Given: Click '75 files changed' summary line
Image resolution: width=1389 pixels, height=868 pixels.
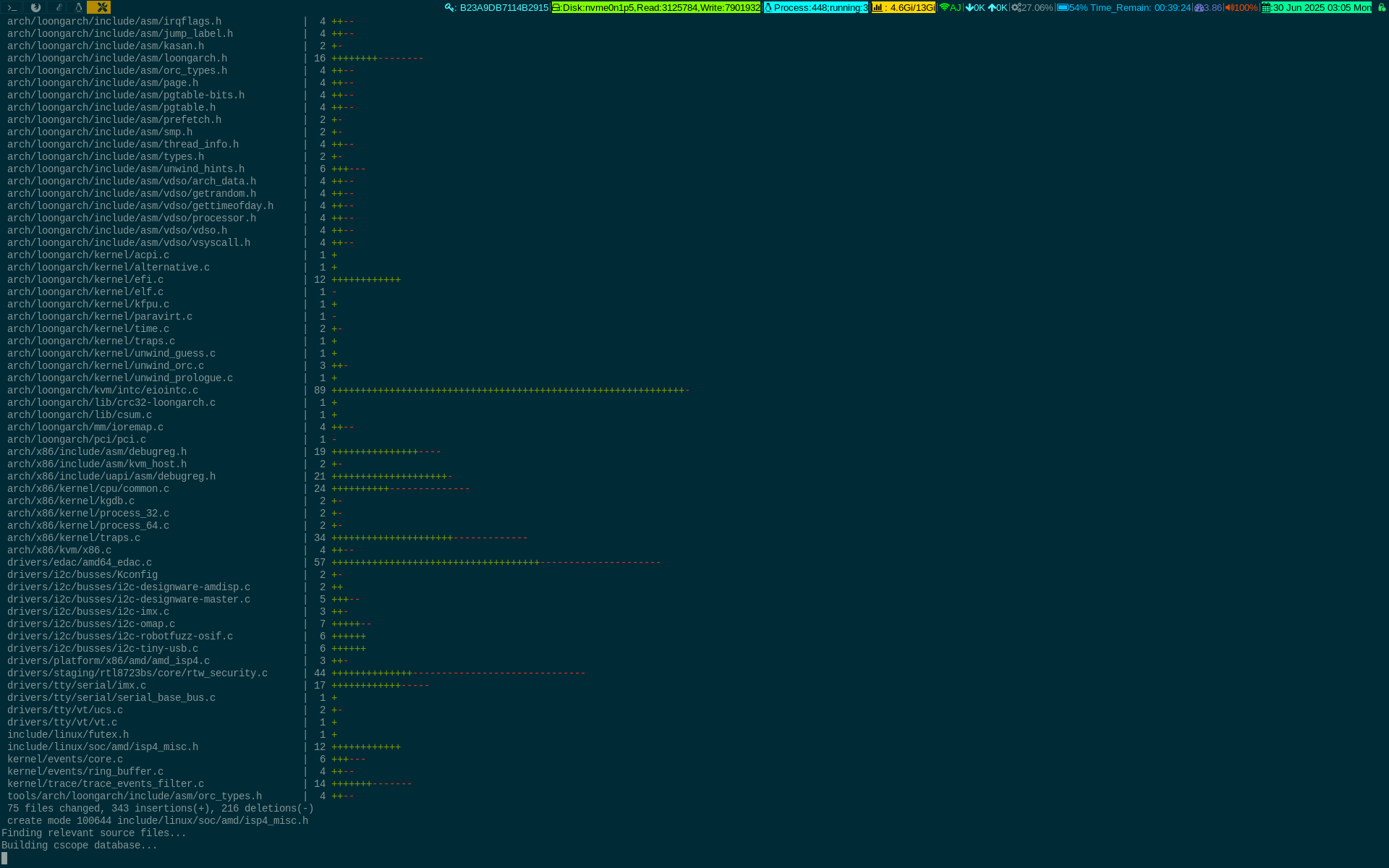Looking at the screenshot, I should pyautogui.click(x=161, y=809).
